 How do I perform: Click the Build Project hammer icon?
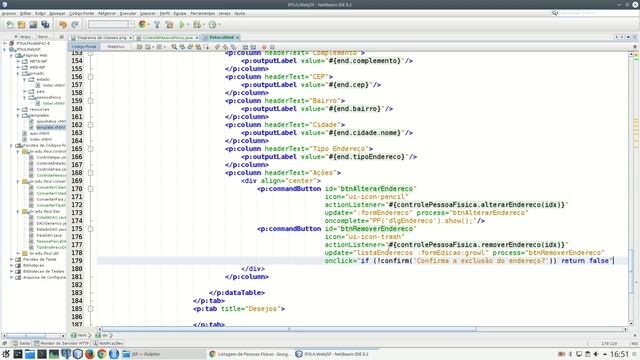click(157, 24)
